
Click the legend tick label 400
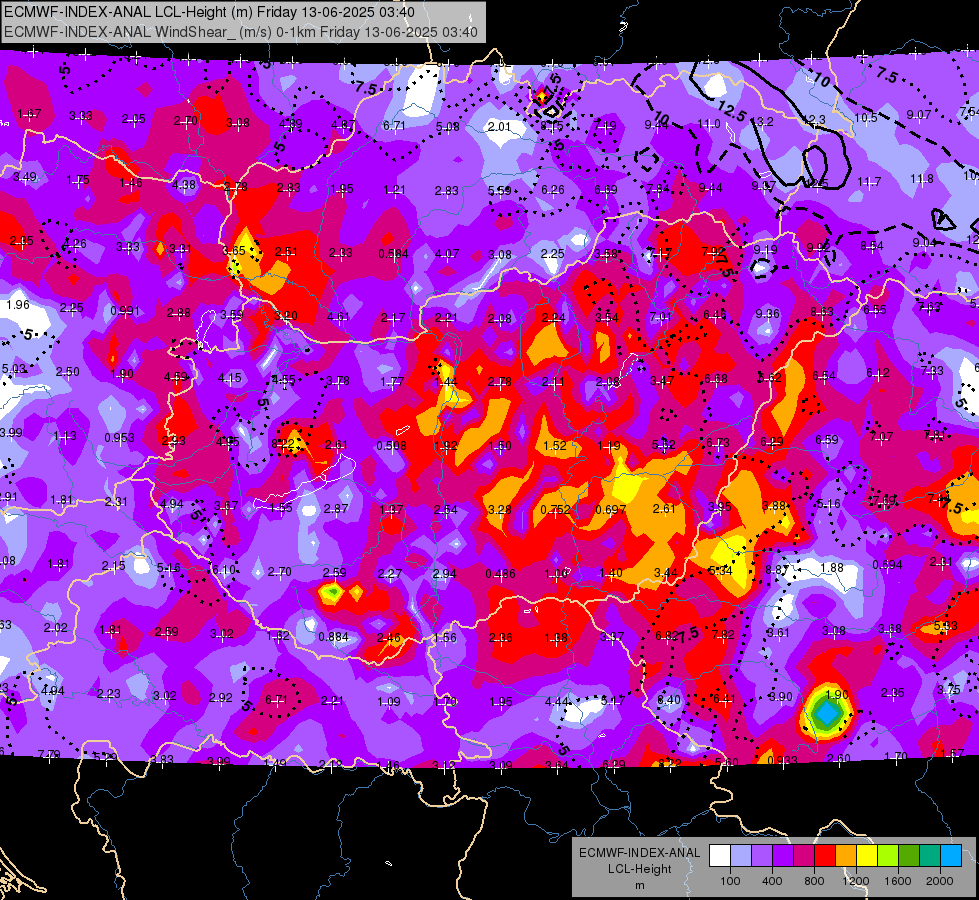pos(772,881)
